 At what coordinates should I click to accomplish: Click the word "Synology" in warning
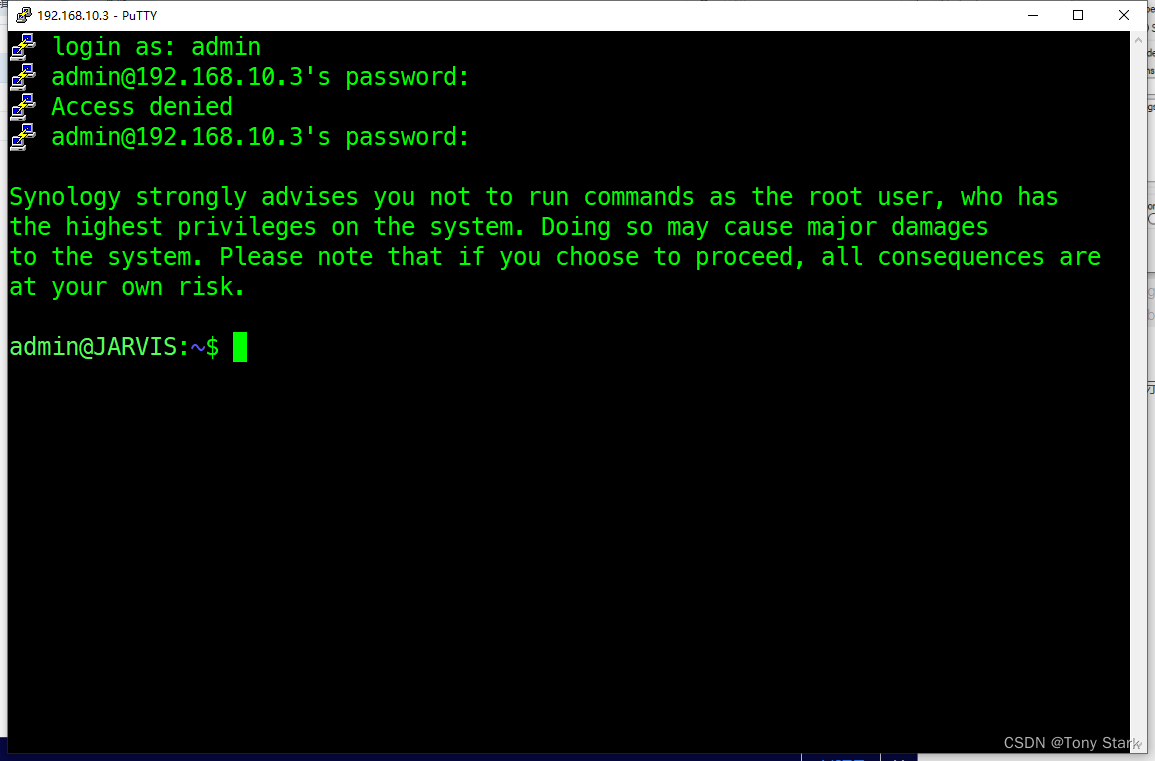tap(65, 197)
